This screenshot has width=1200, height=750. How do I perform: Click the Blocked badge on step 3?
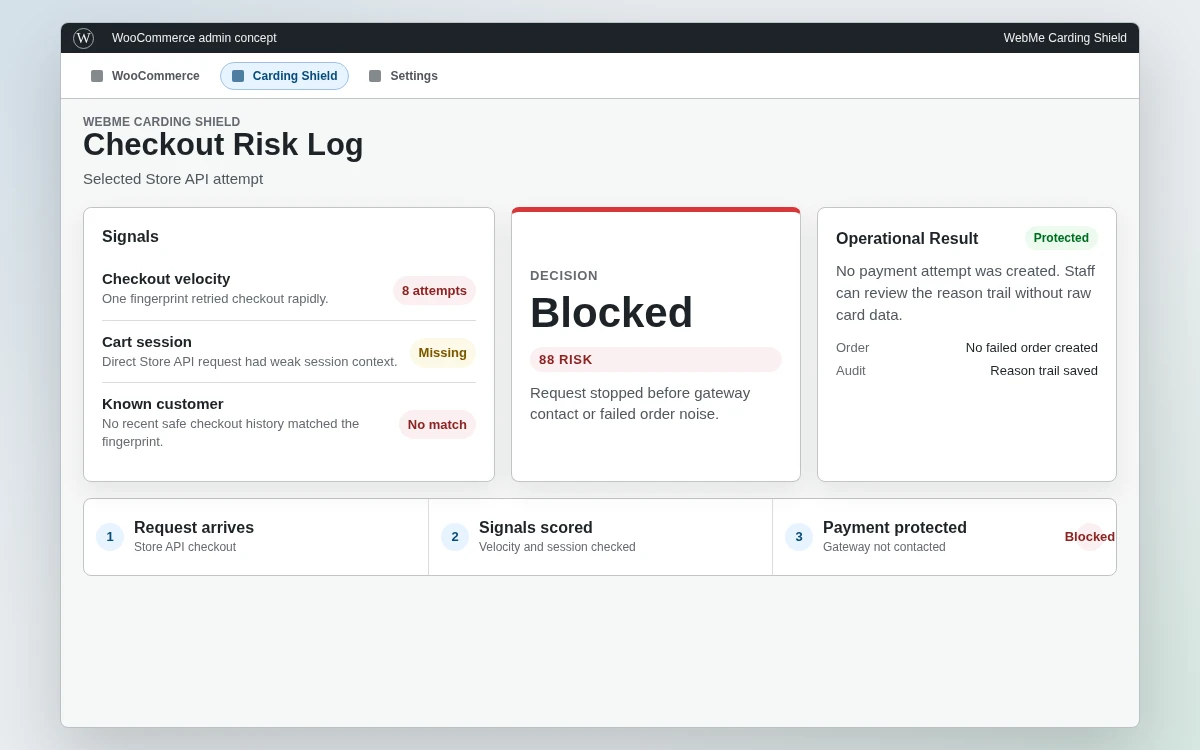[1090, 537]
